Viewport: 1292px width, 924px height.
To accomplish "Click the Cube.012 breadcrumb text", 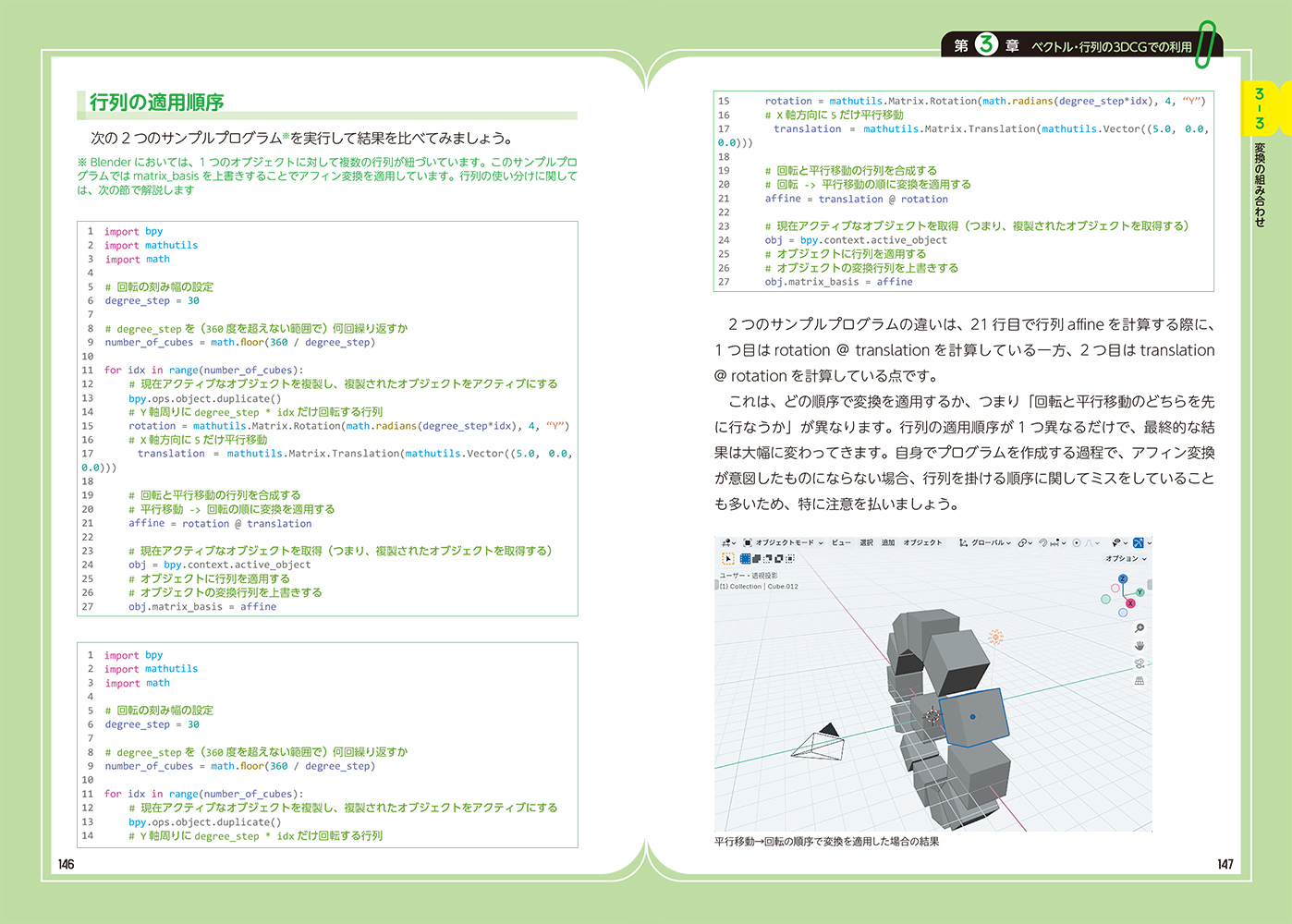I will coord(781,586).
